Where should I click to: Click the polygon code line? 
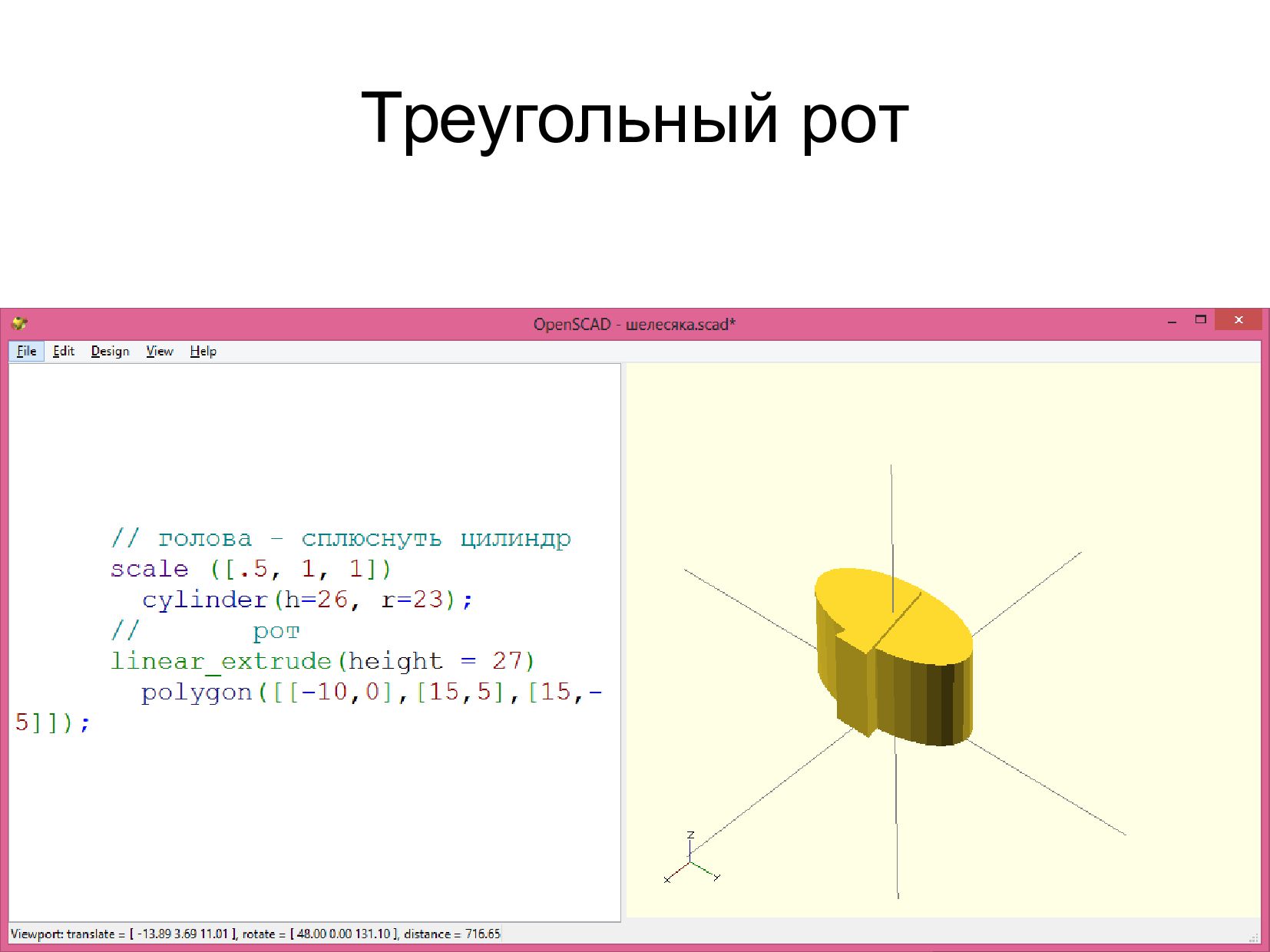(372, 693)
